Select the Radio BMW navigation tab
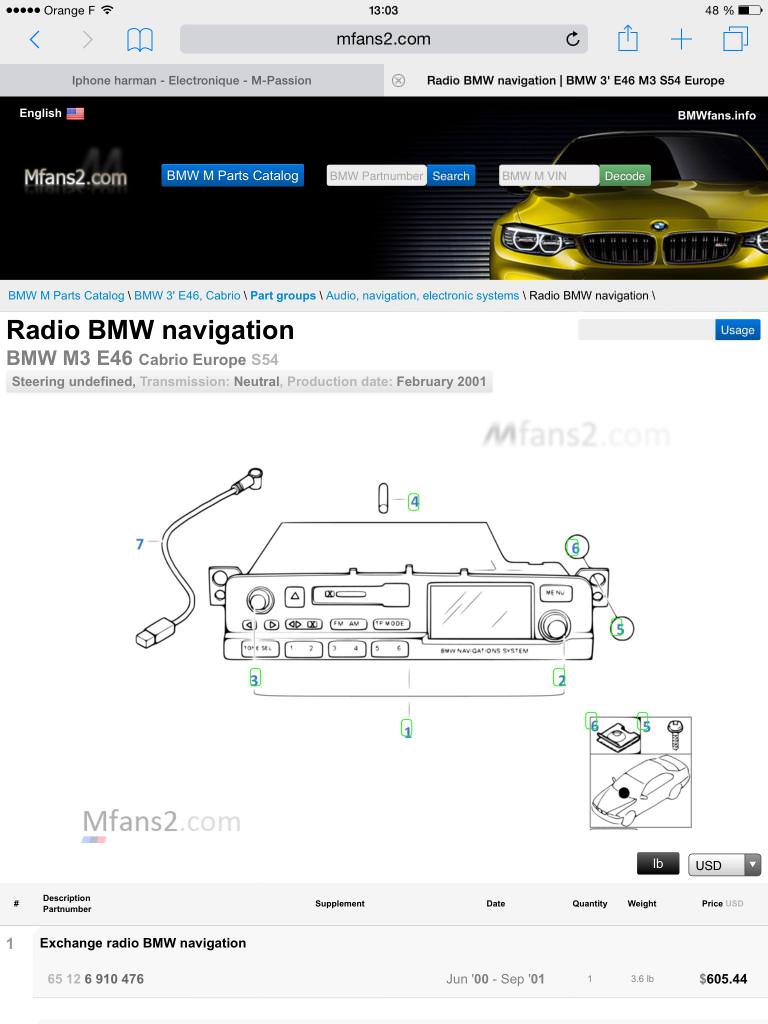Image resolution: width=768 pixels, height=1024 pixels. click(x=575, y=80)
